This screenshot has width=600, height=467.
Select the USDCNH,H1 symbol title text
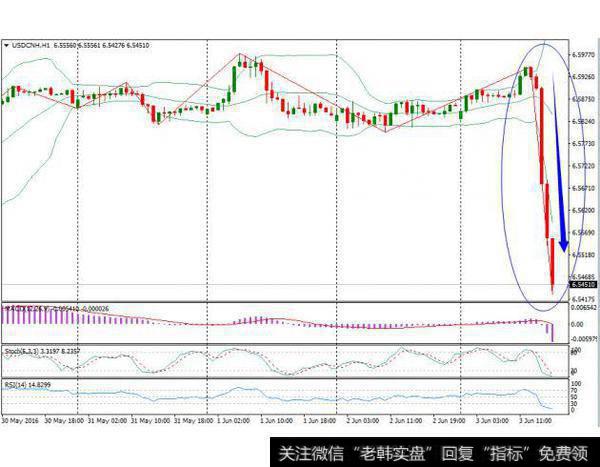[x=31, y=45]
